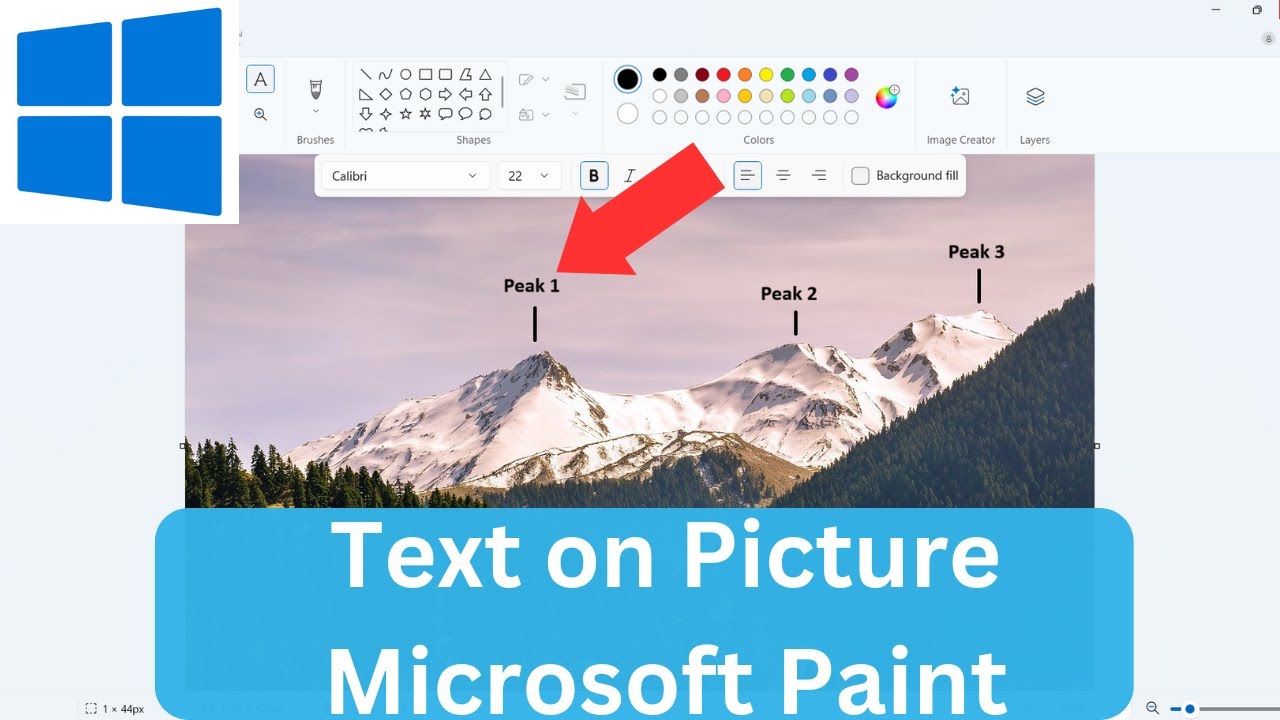Align text right
This screenshot has height=720, width=1280.
(x=819, y=176)
